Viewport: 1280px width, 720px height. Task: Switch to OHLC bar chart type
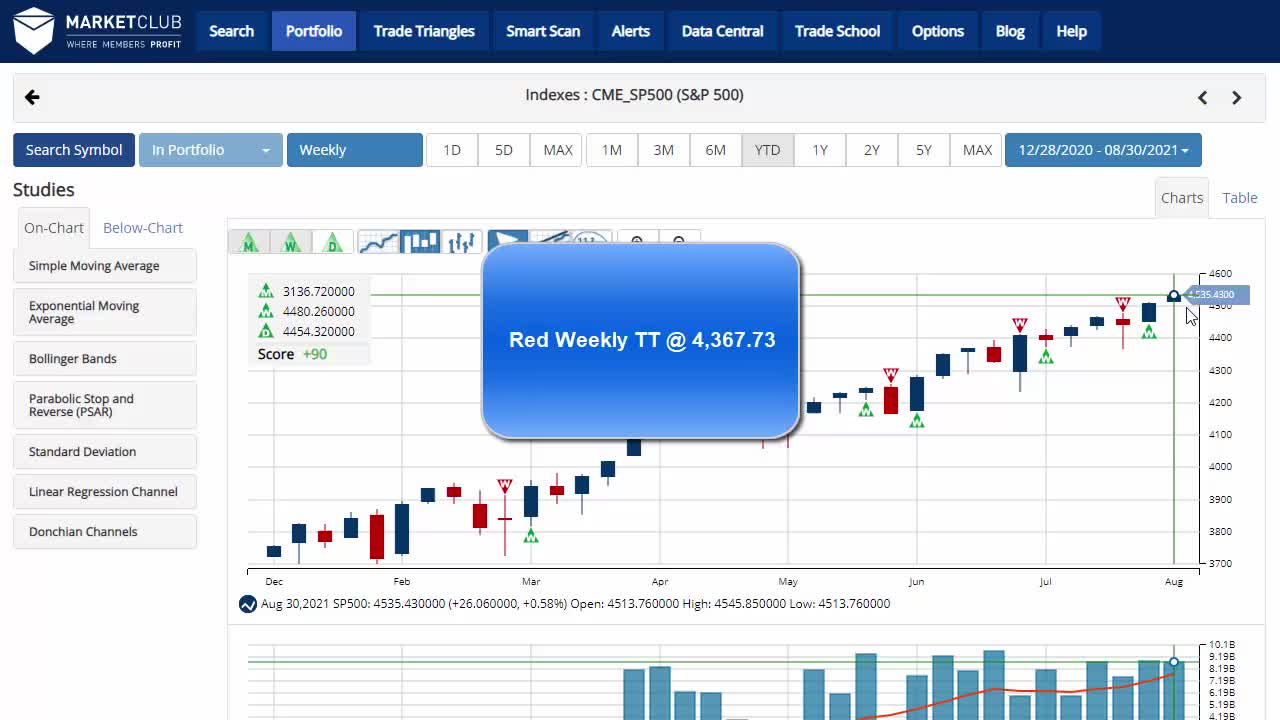tap(462, 242)
